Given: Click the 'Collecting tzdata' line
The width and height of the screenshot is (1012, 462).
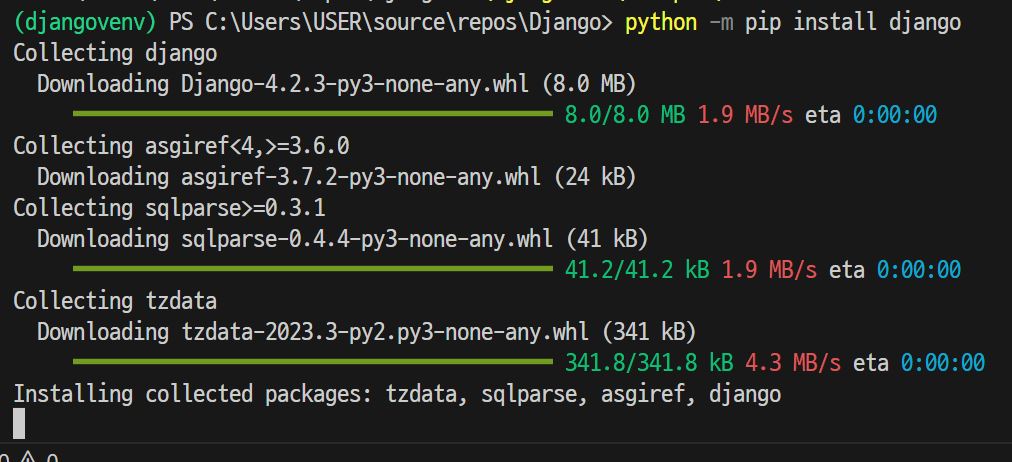Looking at the screenshot, I should (x=115, y=301).
